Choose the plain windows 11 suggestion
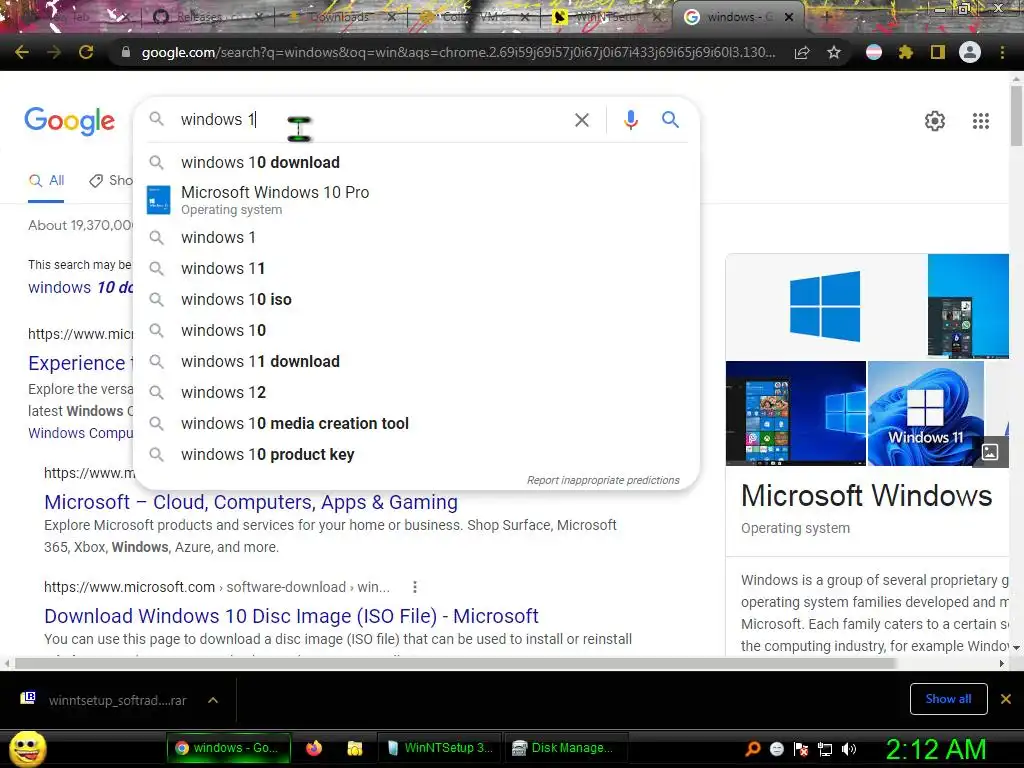 coord(416,268)
